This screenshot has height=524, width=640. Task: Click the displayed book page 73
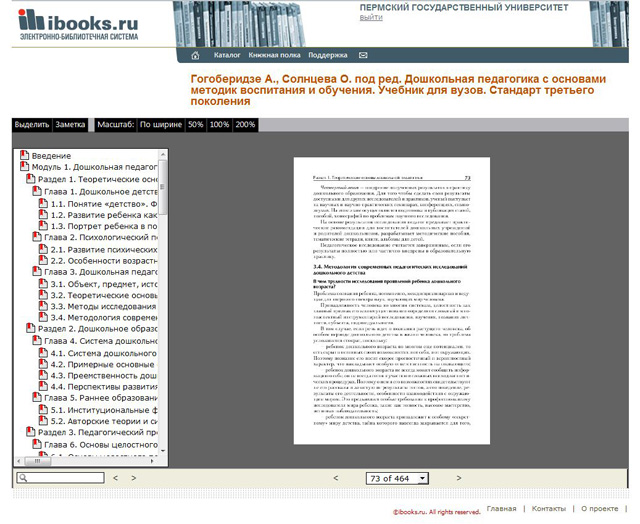click(x=392, y=301)
